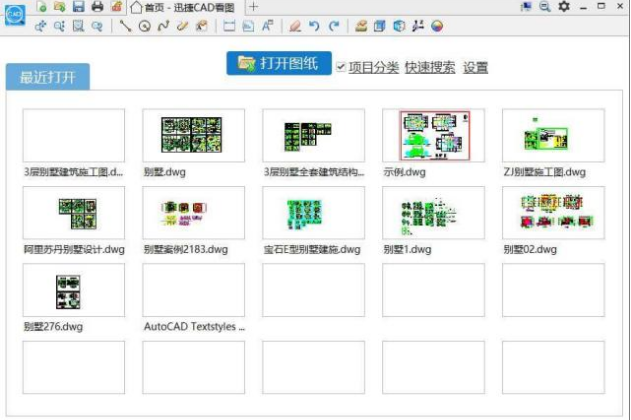Open the 别墅276.dwg drawing thumbnail
Screen dimensions: 631x420
click(74, 290)
